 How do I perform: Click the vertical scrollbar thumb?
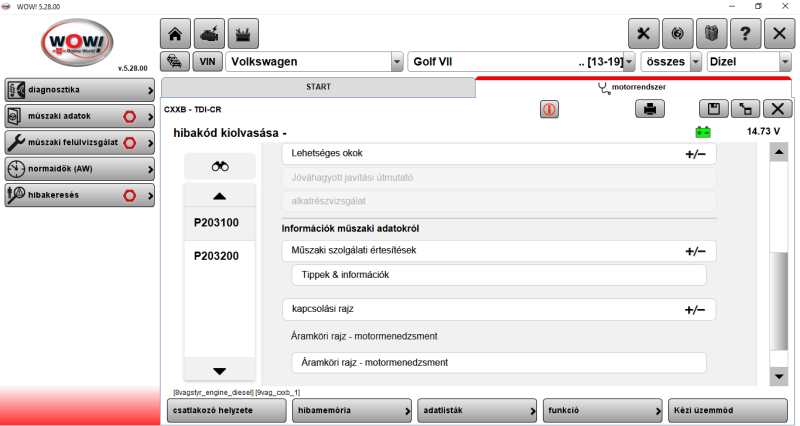(x=779, y=301)
